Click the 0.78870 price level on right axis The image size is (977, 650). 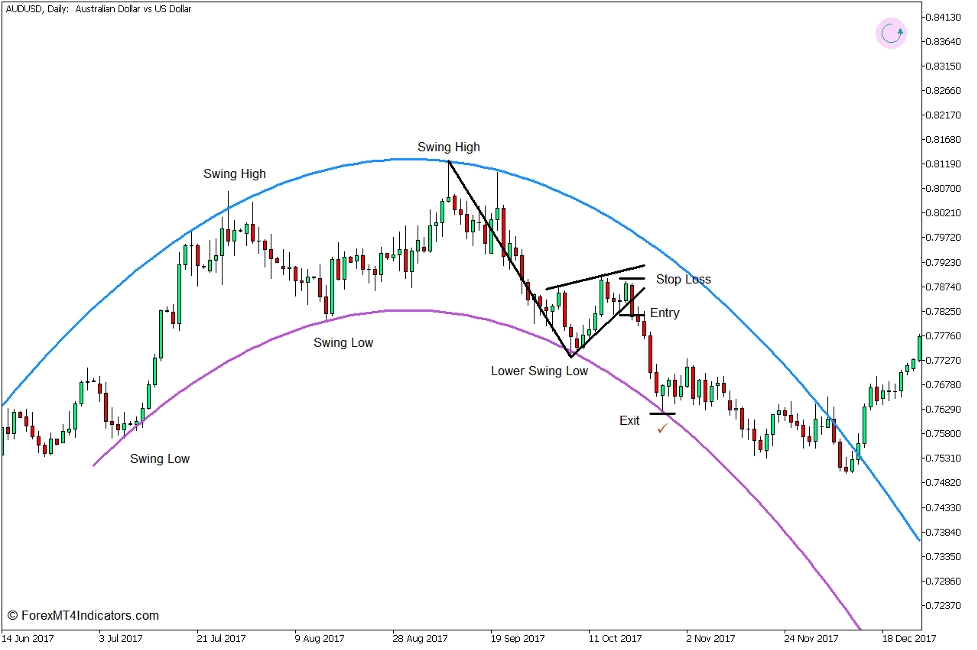point(944,289)
